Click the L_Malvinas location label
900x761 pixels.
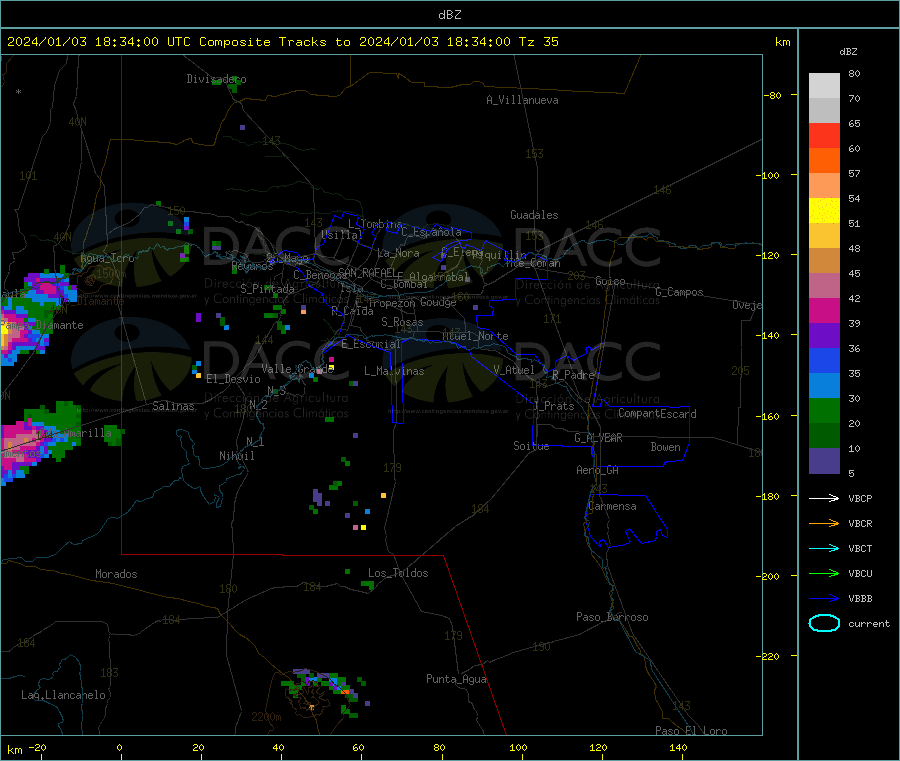coord(394,371)
